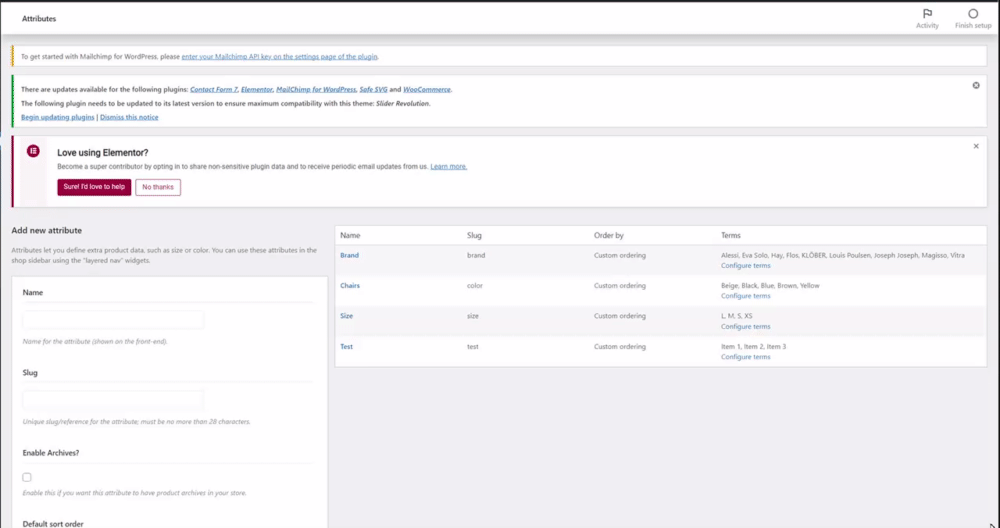Configure terms for the Size attribute

745,327
